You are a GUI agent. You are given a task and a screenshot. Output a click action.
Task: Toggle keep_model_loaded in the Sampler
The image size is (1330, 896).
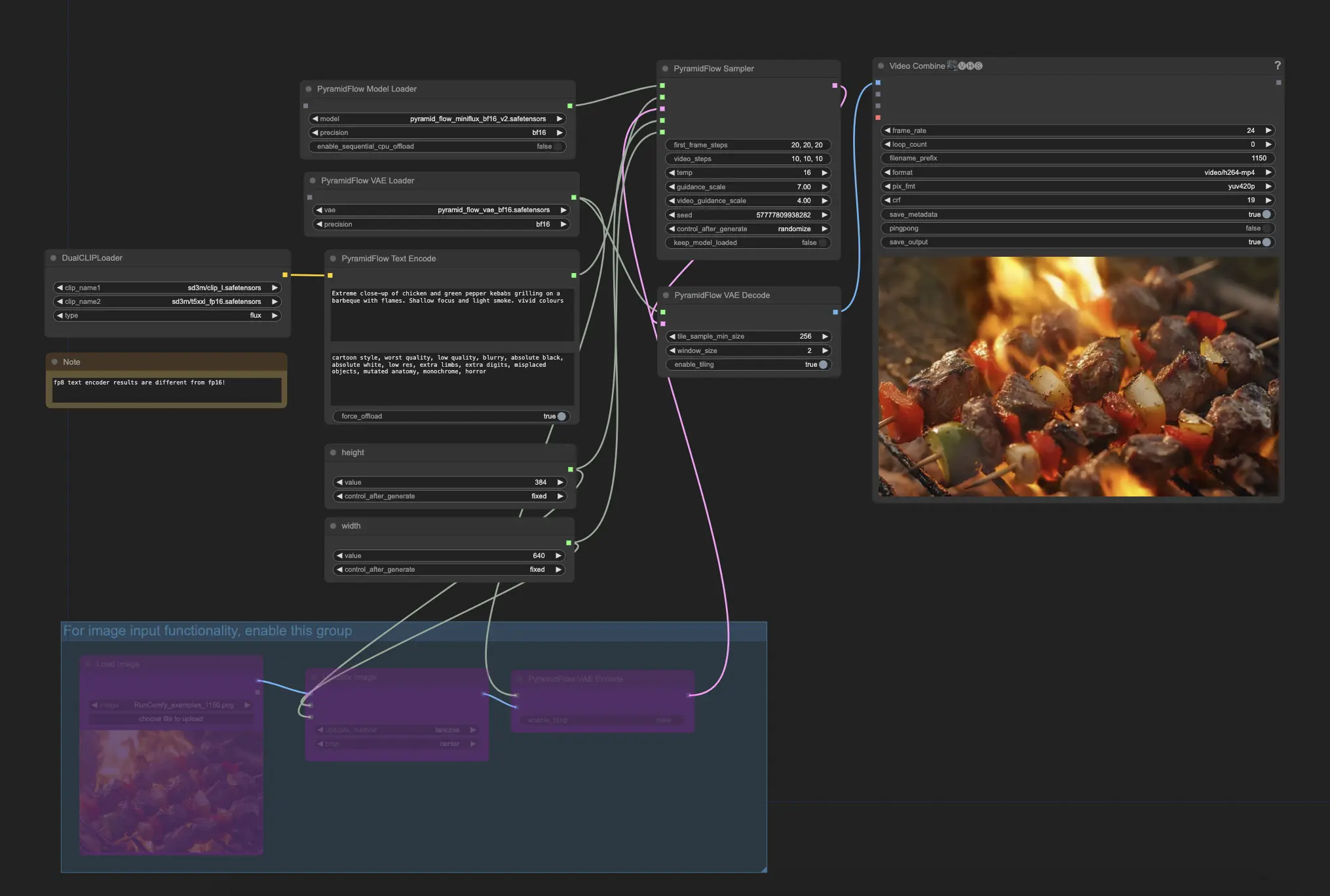pos(748,243)
